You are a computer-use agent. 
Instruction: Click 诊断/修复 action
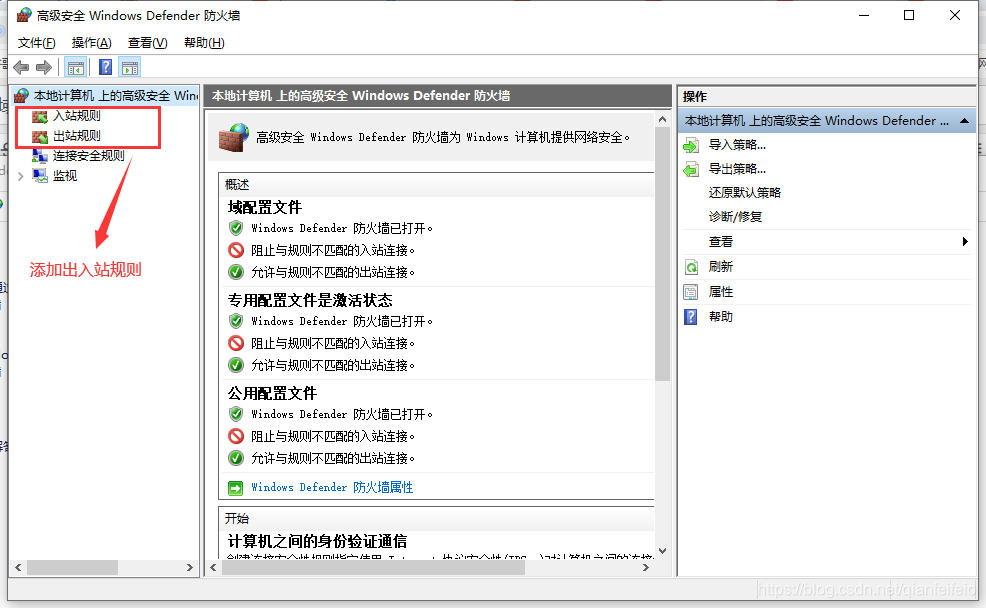click(735, 217)
